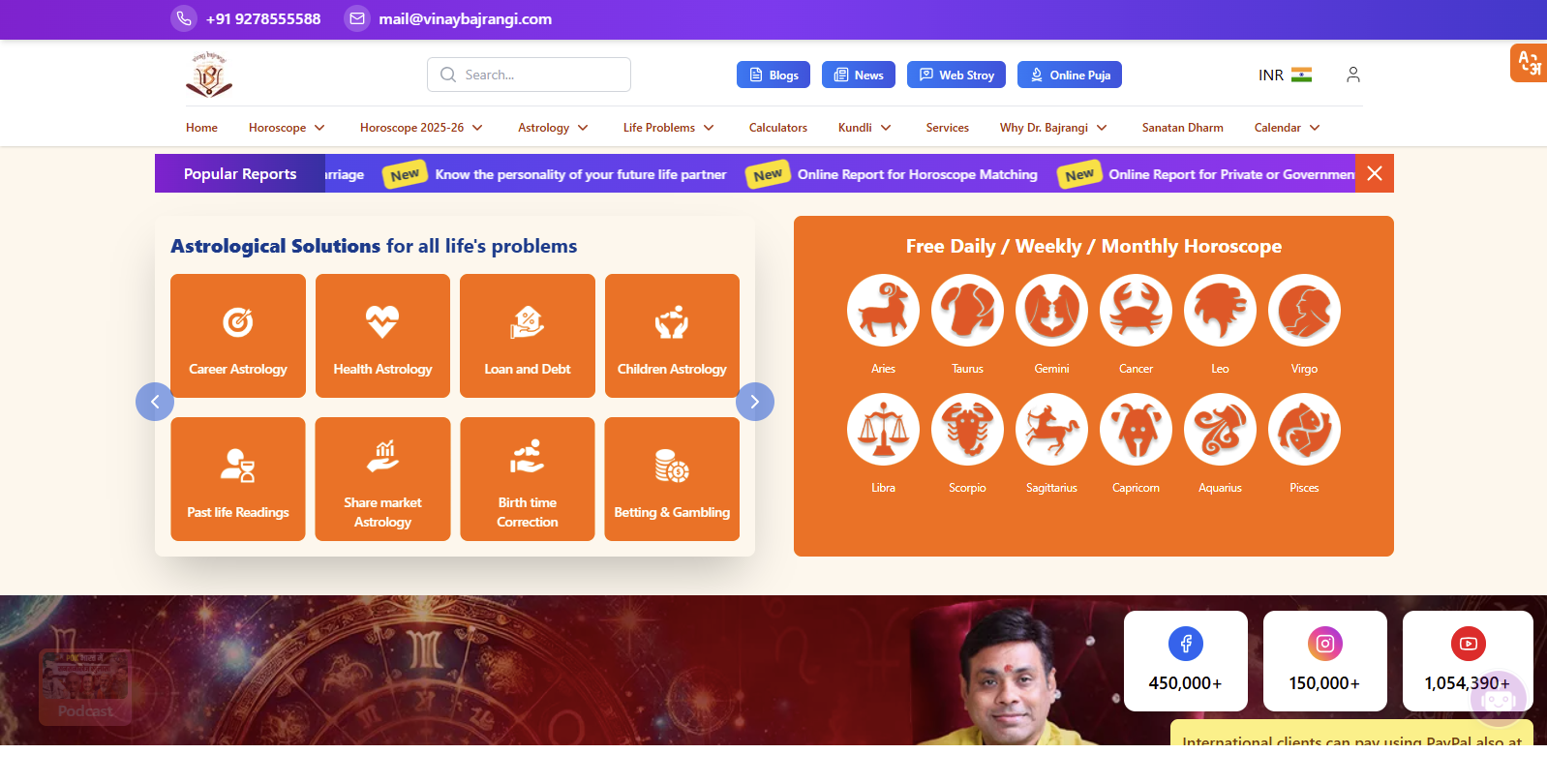
Task: Click the phone icon in top bar
Action: (184, 18)
